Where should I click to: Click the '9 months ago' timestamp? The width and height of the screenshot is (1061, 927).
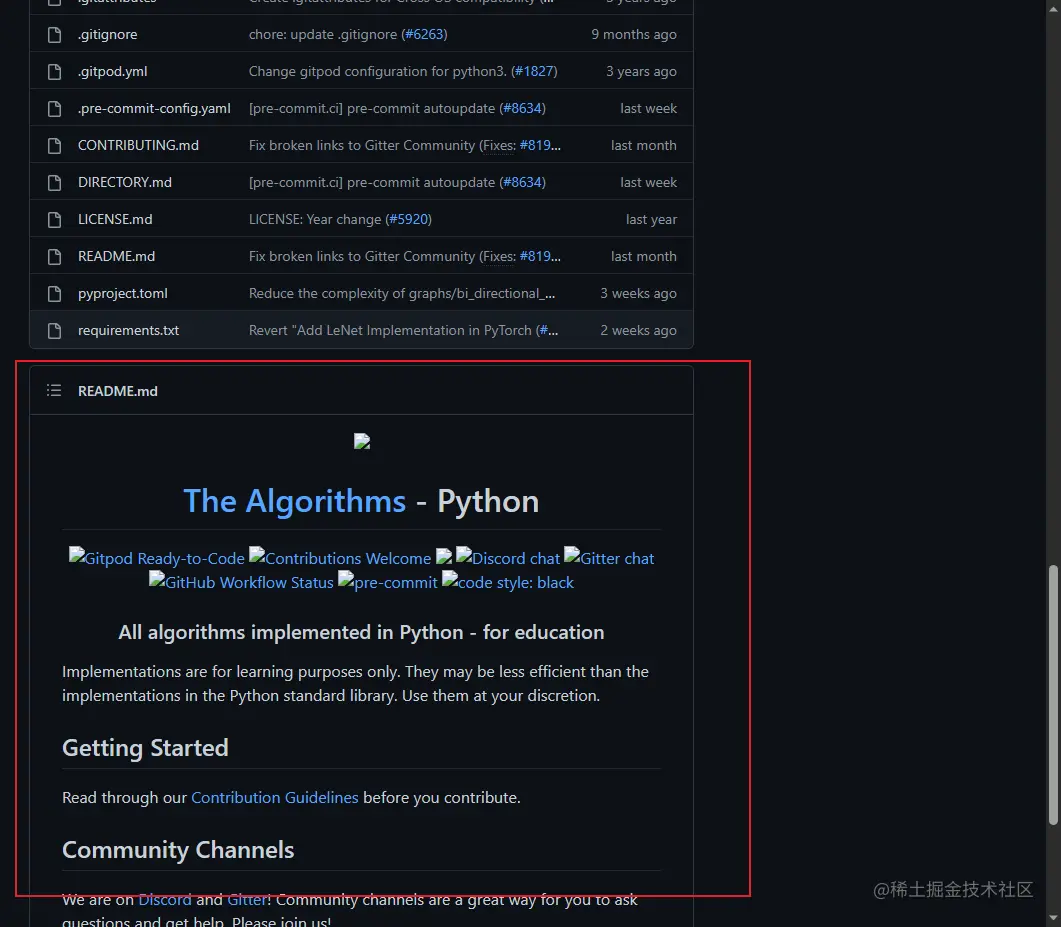634,35
